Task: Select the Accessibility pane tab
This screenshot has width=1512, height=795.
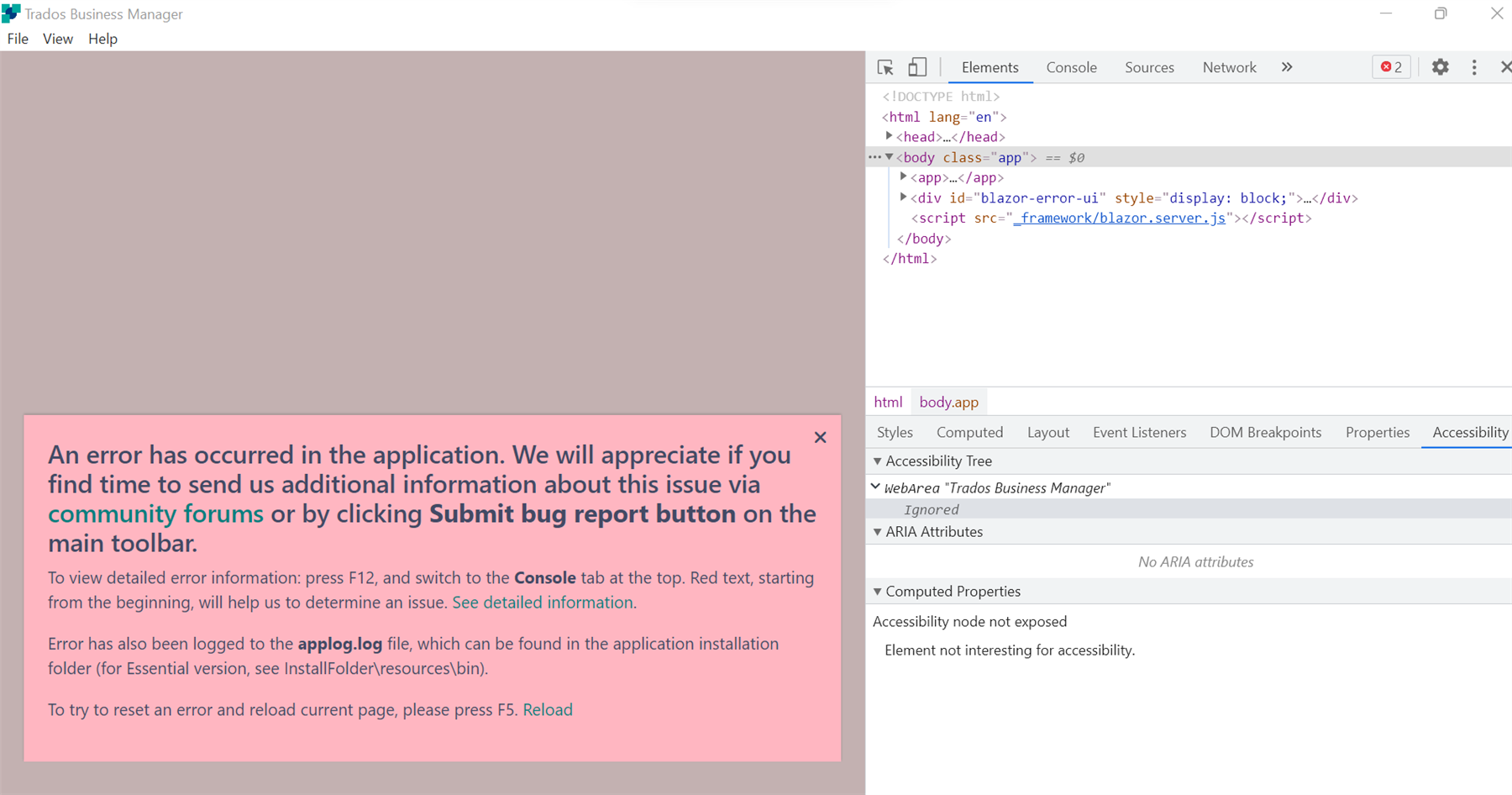Action: pyautogui.click(x=1470, y=432)
